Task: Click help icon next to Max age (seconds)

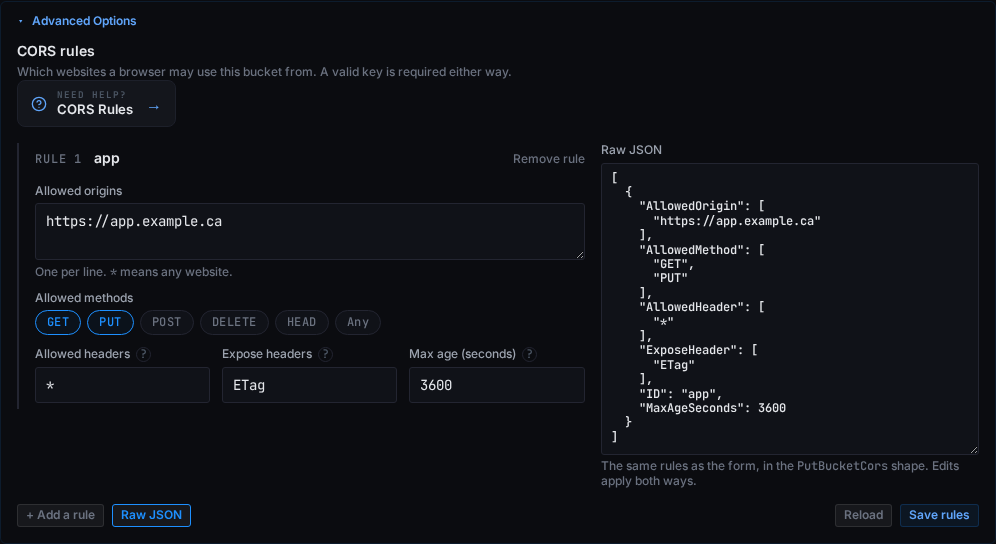Action: (x=529, y=354)
